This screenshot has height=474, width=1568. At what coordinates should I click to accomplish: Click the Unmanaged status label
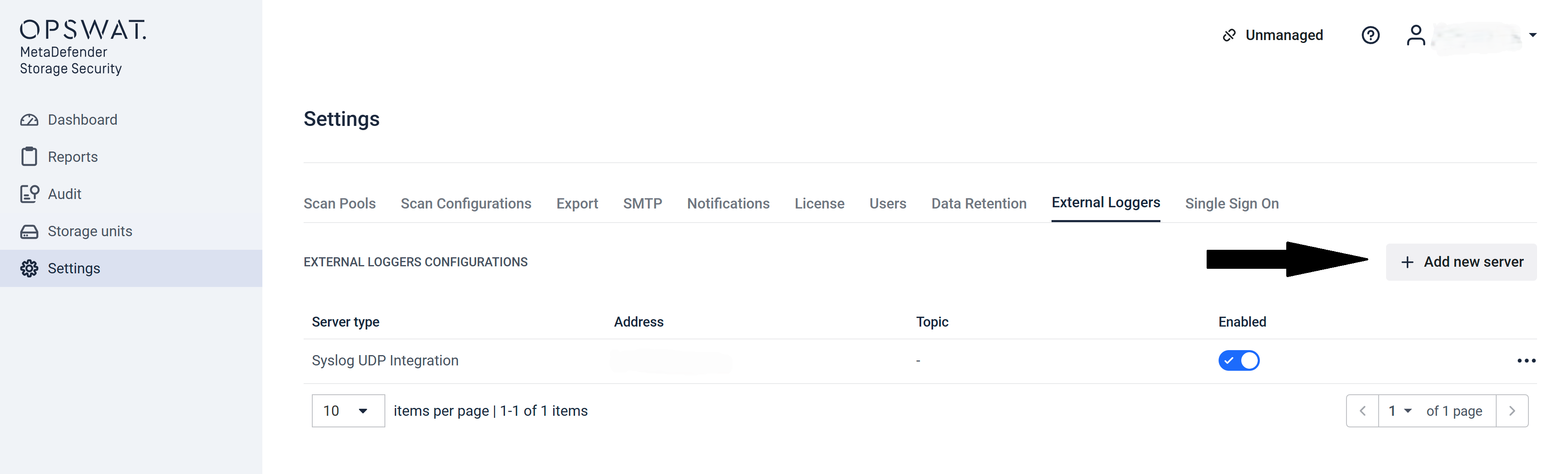pos(1284,36)
